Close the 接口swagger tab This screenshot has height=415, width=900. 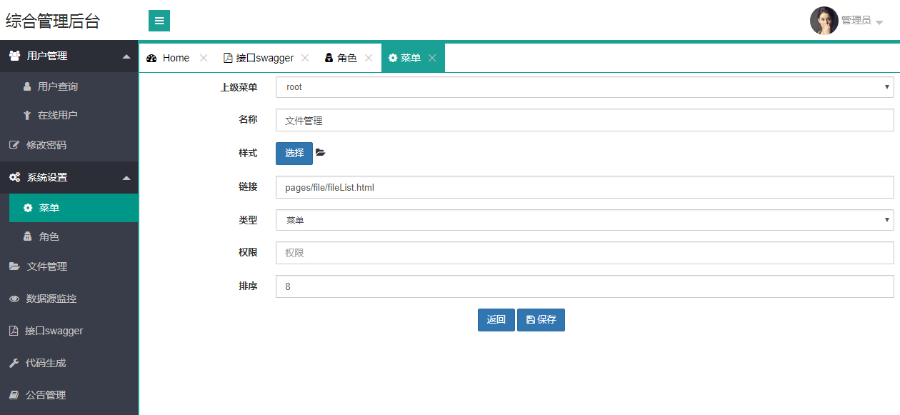pyautogui.click(x=305, y=58)
